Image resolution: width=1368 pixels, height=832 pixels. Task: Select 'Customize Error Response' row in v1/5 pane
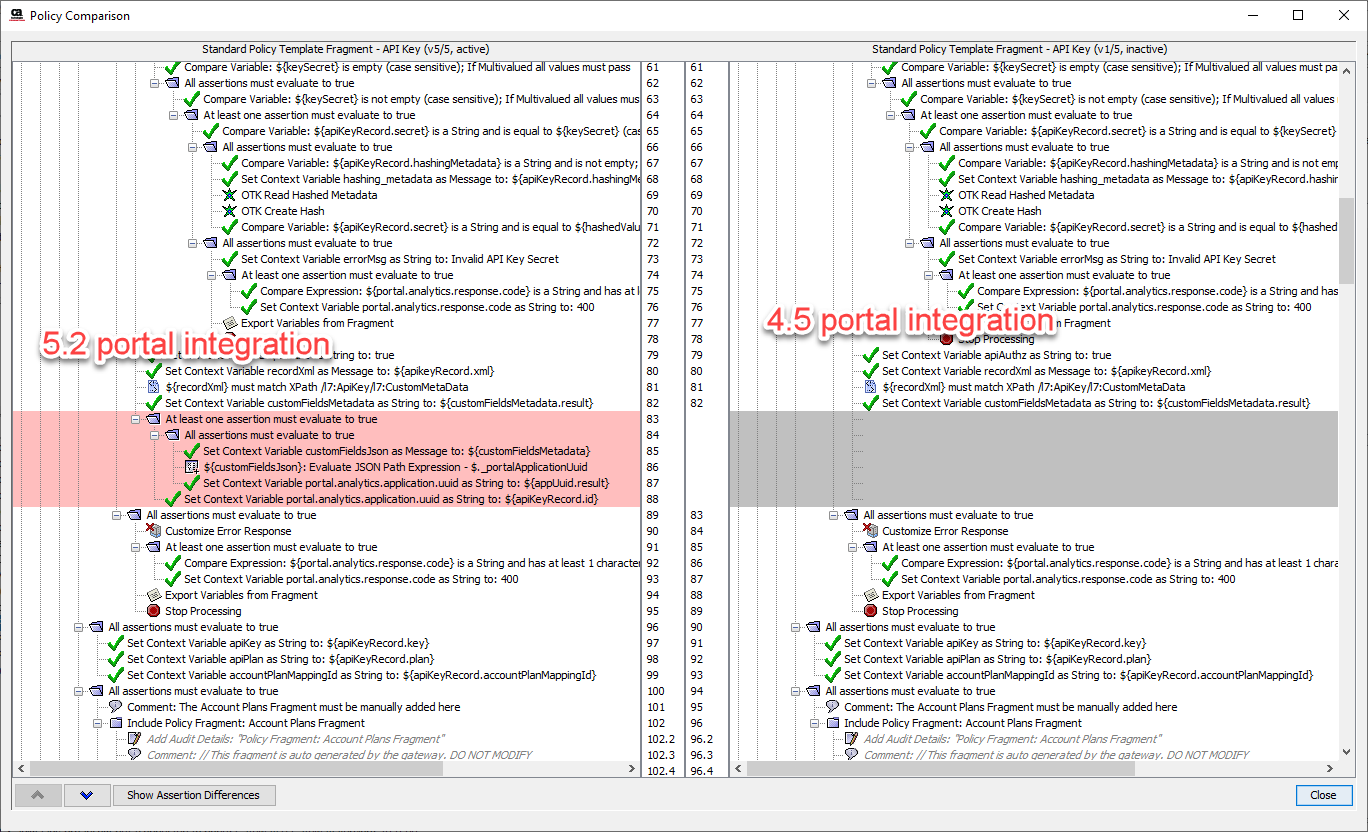coord(945,531)
